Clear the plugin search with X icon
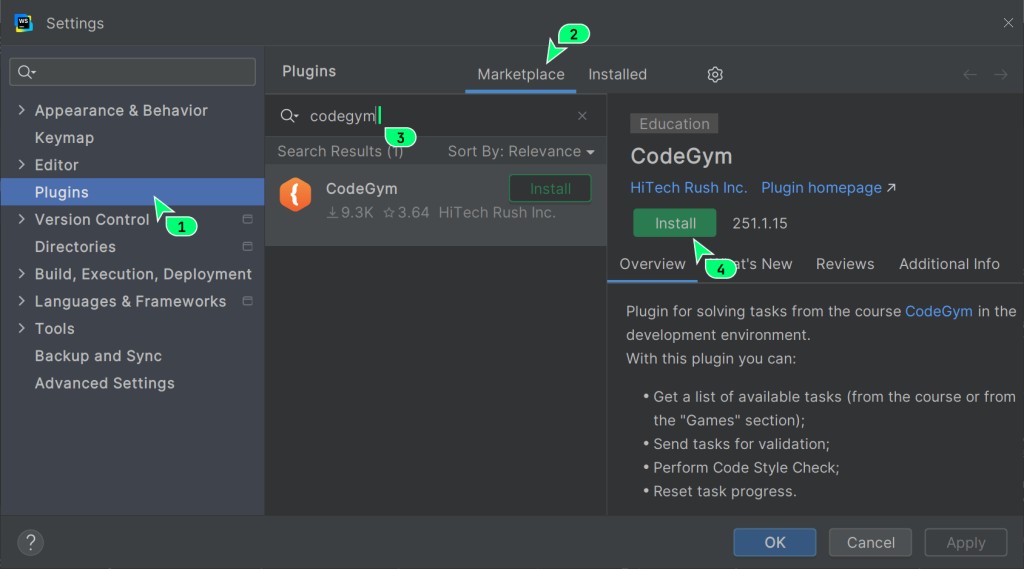 [x=582, y=116]
